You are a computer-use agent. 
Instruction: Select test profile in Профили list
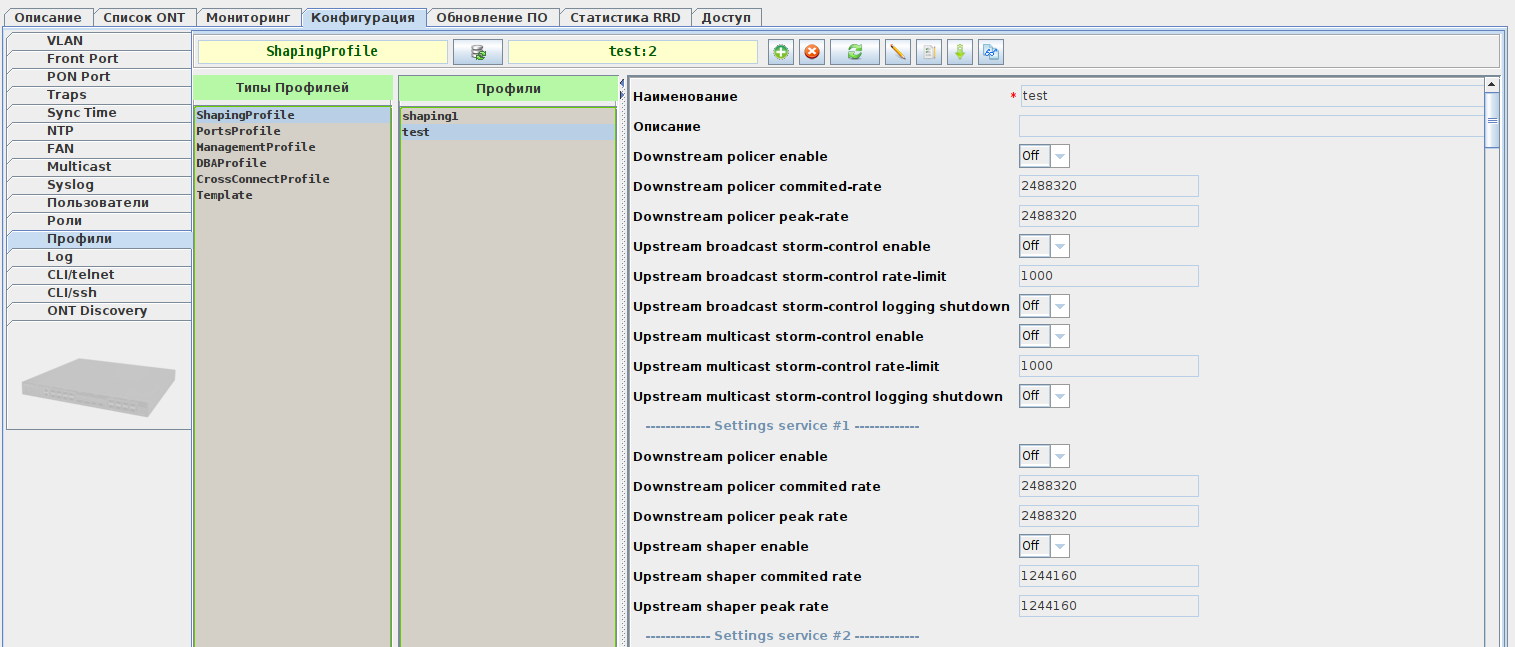tap(508, 132)
